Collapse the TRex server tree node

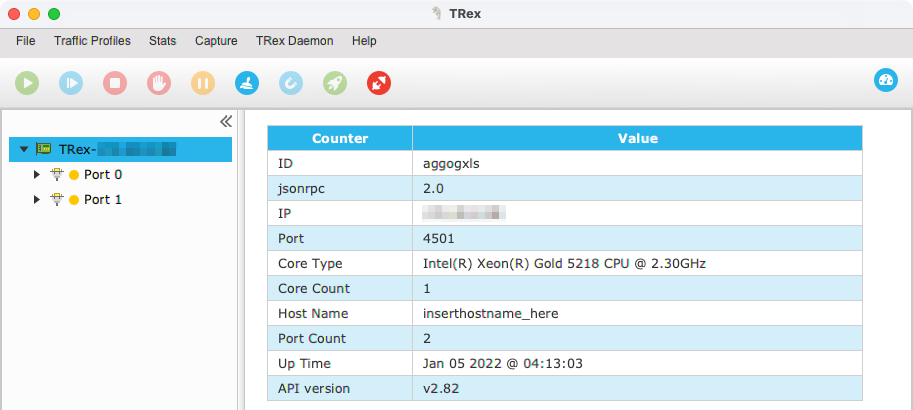pos(23,150)
